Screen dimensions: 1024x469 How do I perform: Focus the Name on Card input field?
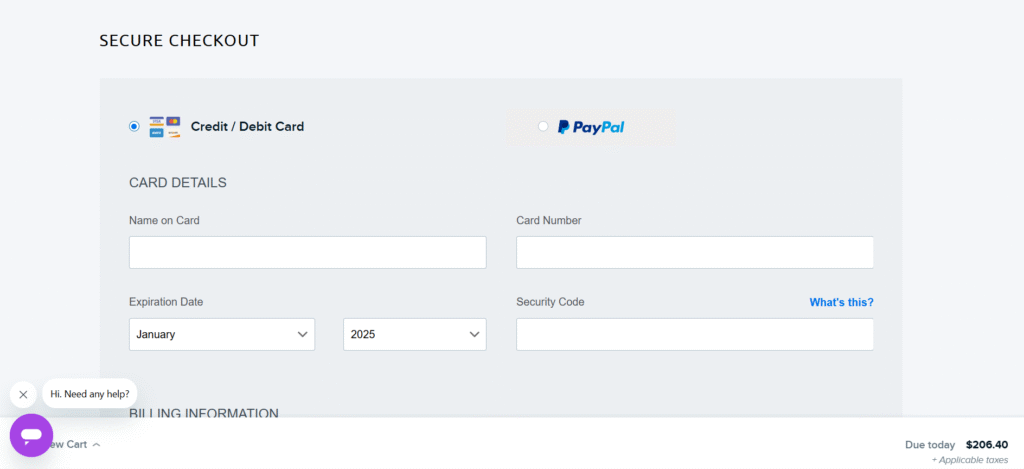[x=307, y=252]
